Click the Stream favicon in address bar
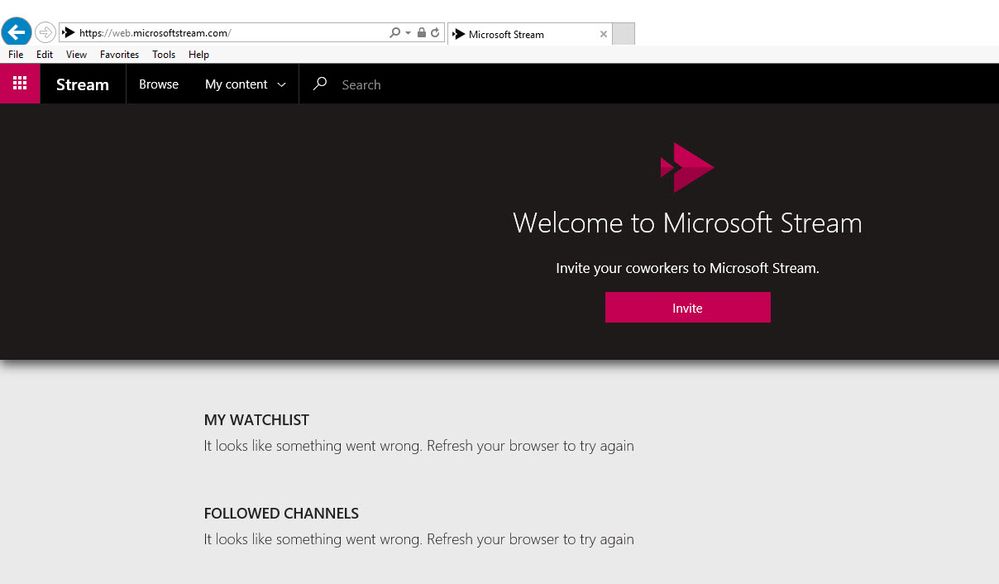Screen dimensions: 999x584 pos(69,32)
